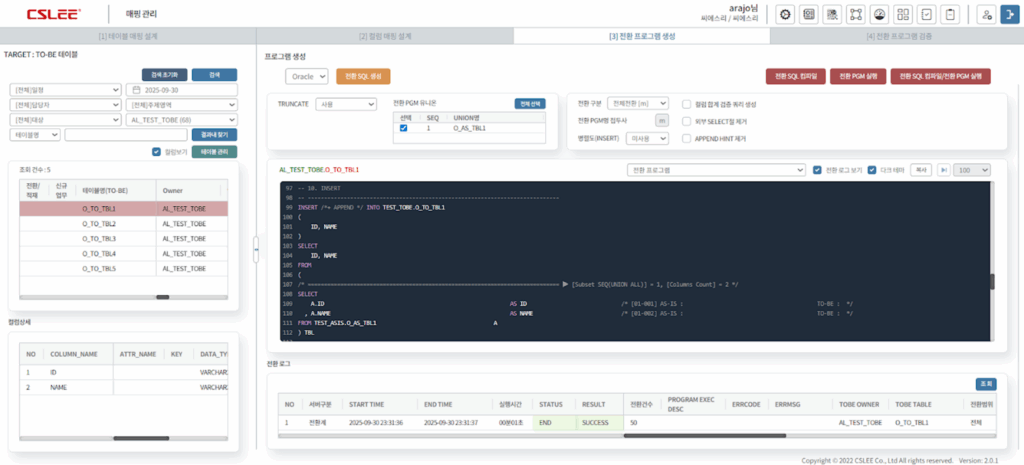Click the 전환 PGM 실행 button
This screenshot has height=465, width=1024.
point(858,76)
